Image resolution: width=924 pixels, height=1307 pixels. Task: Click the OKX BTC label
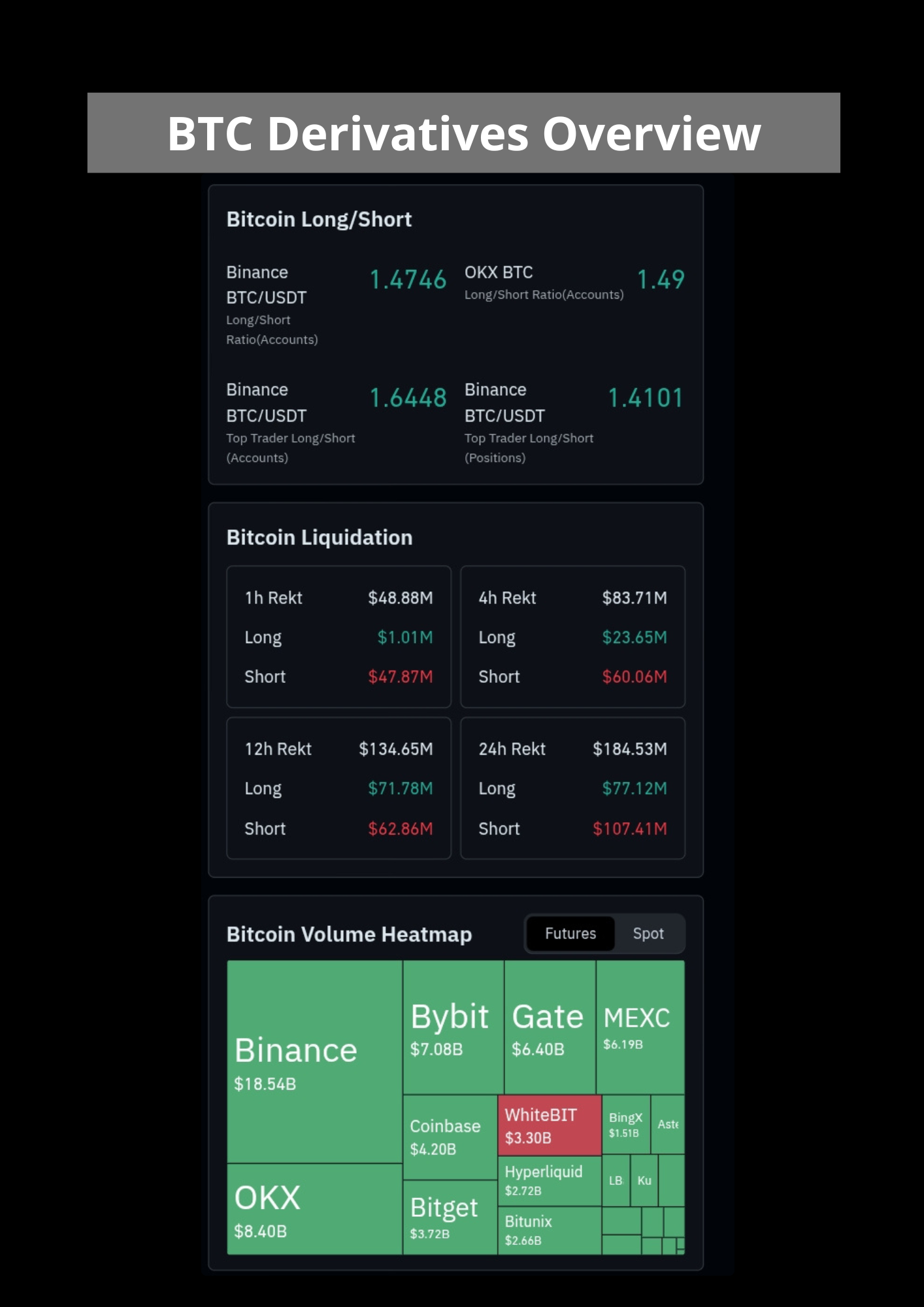[x=499, y=273]
